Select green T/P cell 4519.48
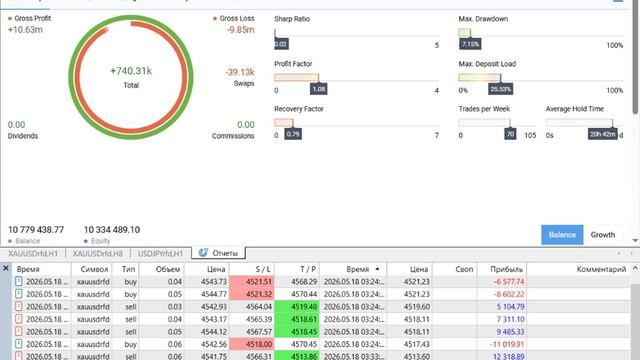 point(297,307)
